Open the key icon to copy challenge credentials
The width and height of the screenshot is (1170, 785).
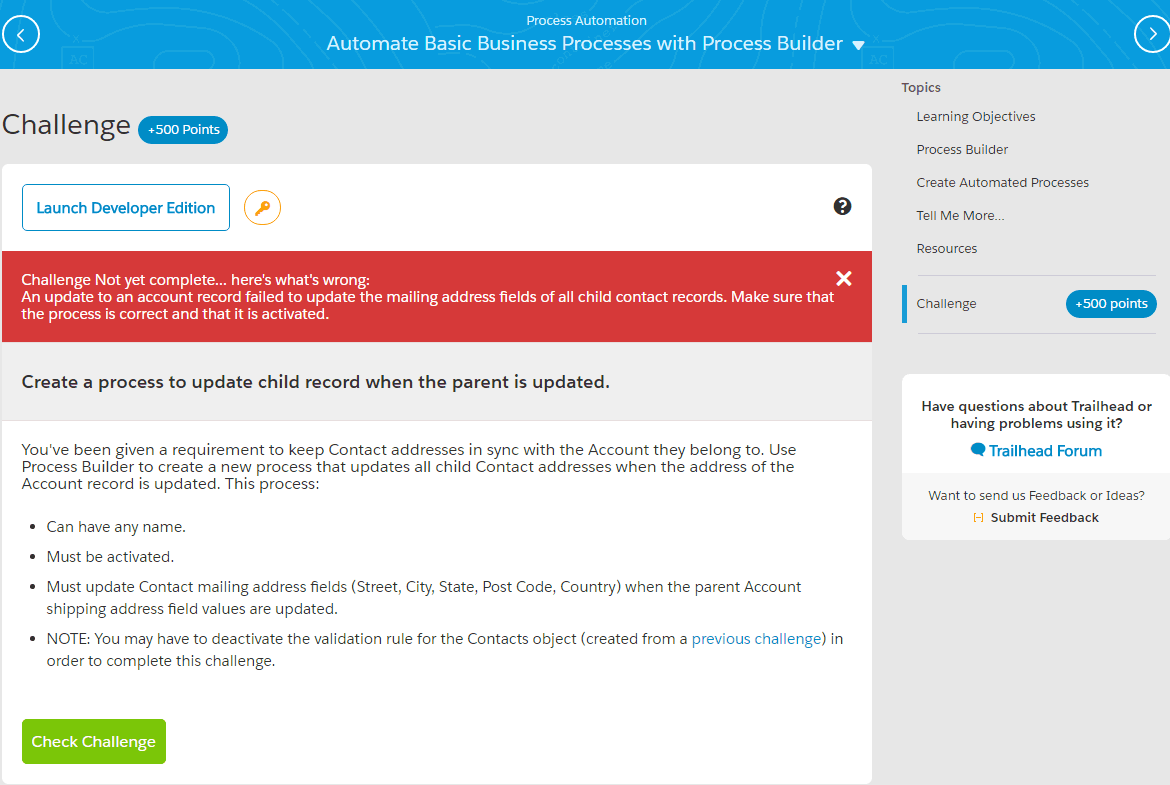click(x=262, y=207)
